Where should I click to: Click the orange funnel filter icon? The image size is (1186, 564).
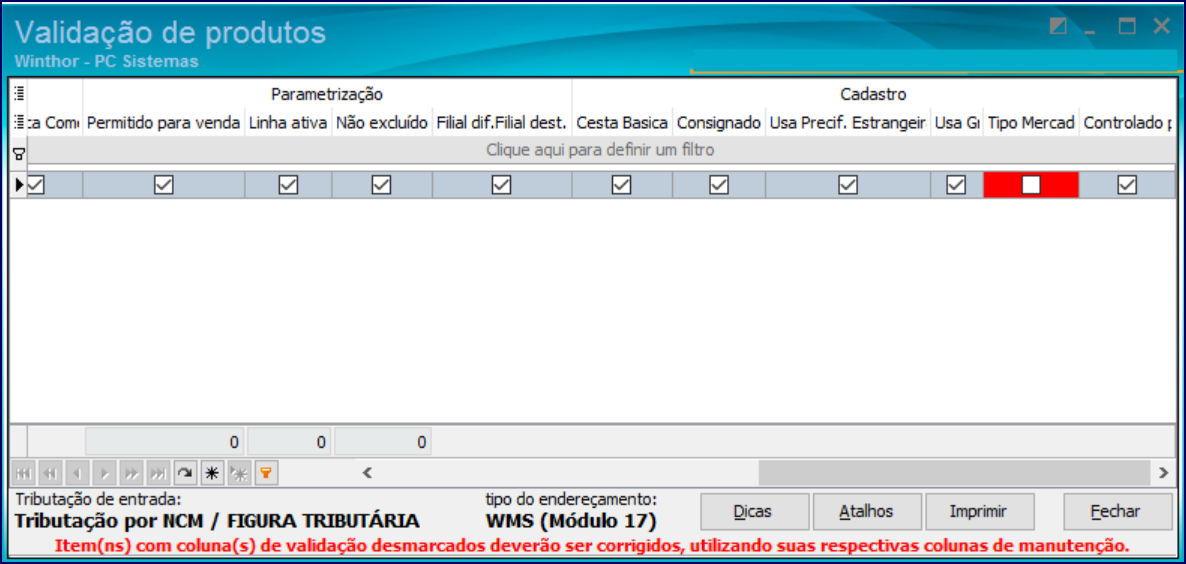[x=265, y=474]
